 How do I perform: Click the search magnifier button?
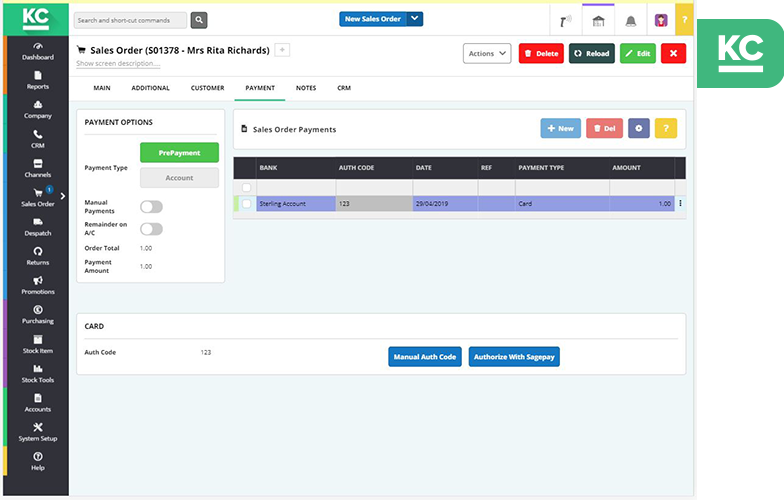coord(199,20)
